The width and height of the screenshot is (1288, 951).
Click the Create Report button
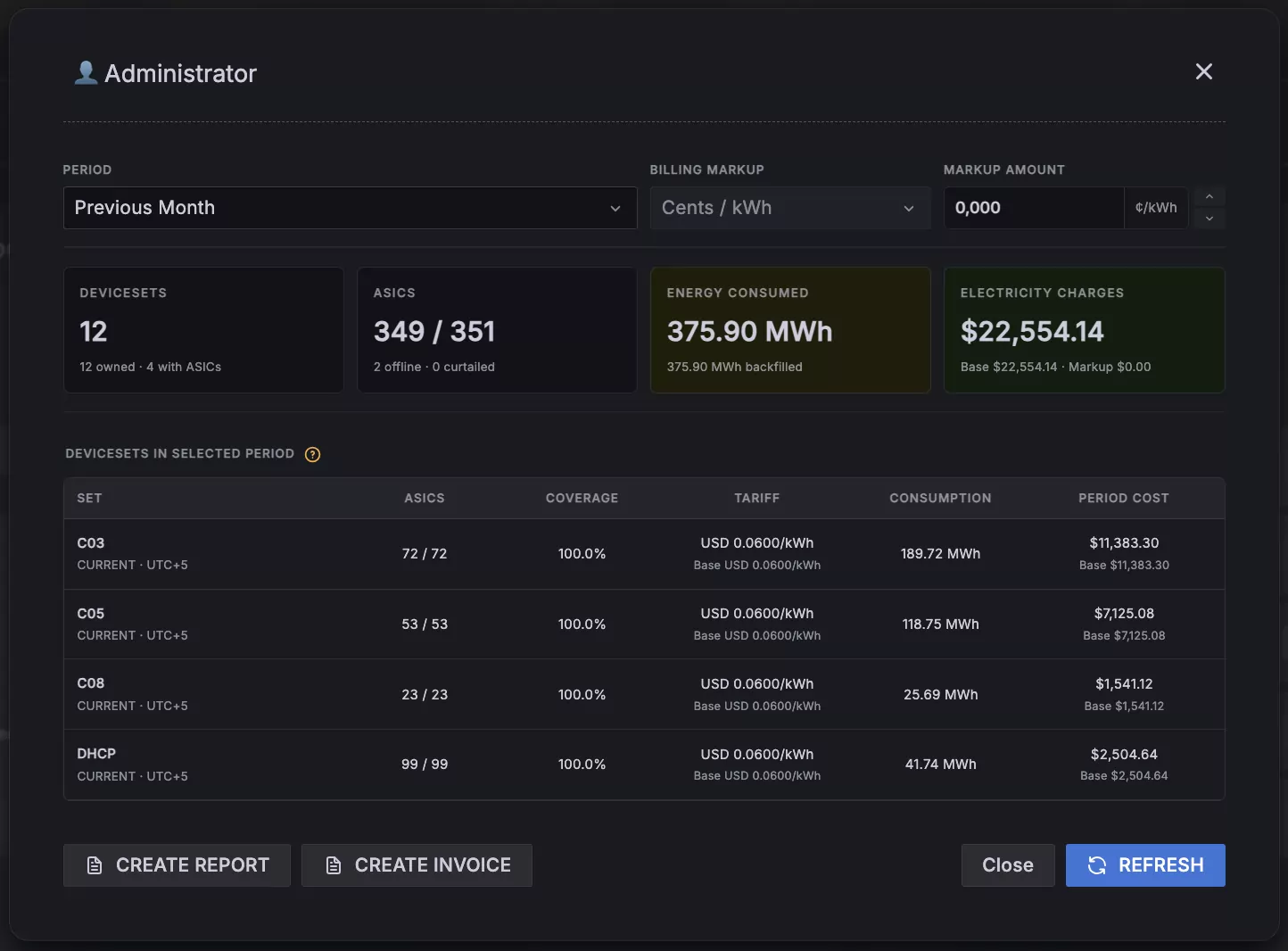[x=177, y=865]
